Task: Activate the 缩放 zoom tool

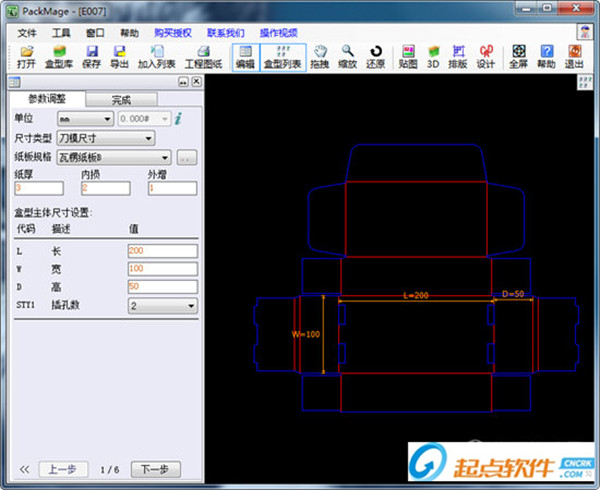Action: [x=347, y=56]
